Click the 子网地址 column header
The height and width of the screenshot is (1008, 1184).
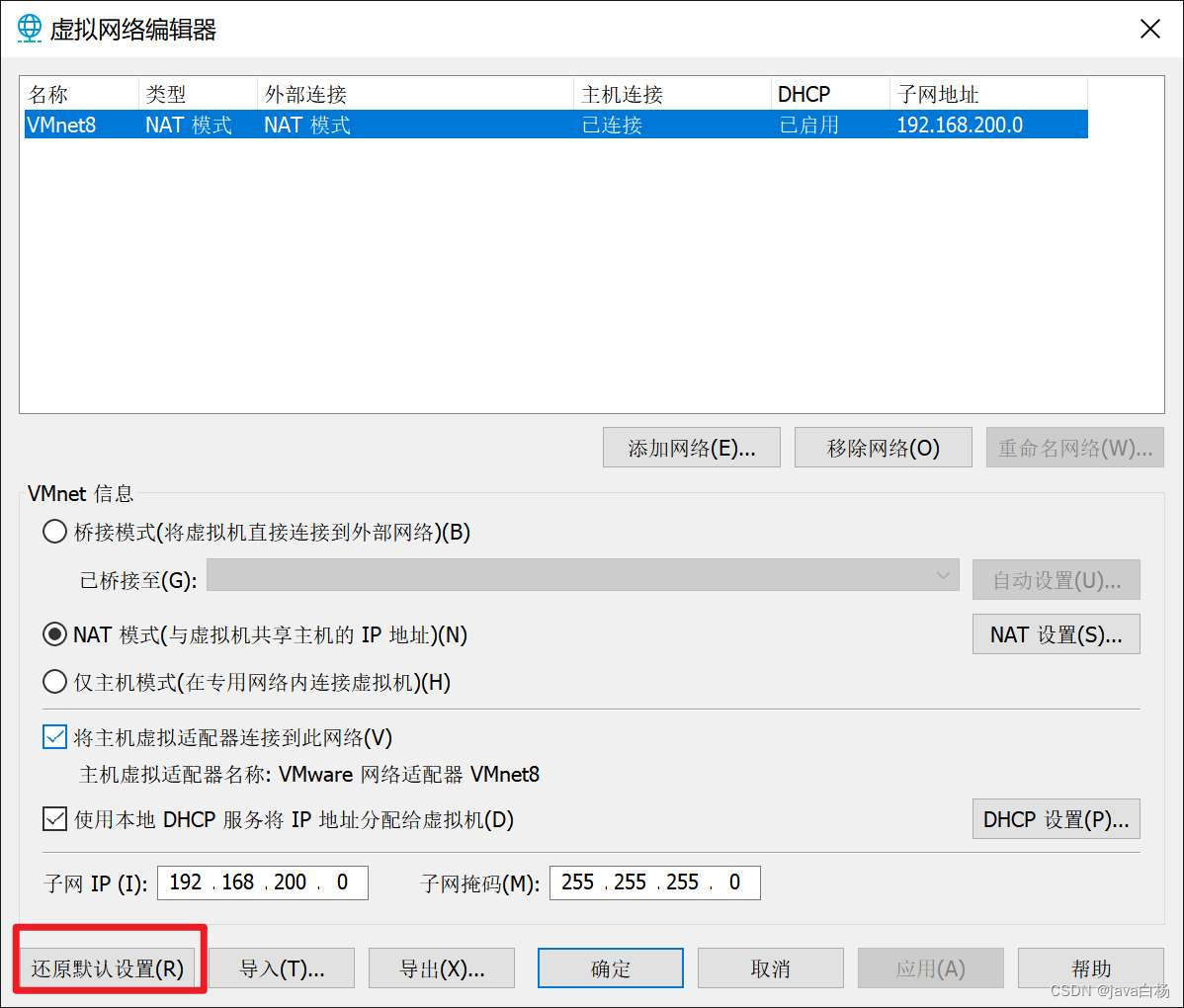coord(988,95)
